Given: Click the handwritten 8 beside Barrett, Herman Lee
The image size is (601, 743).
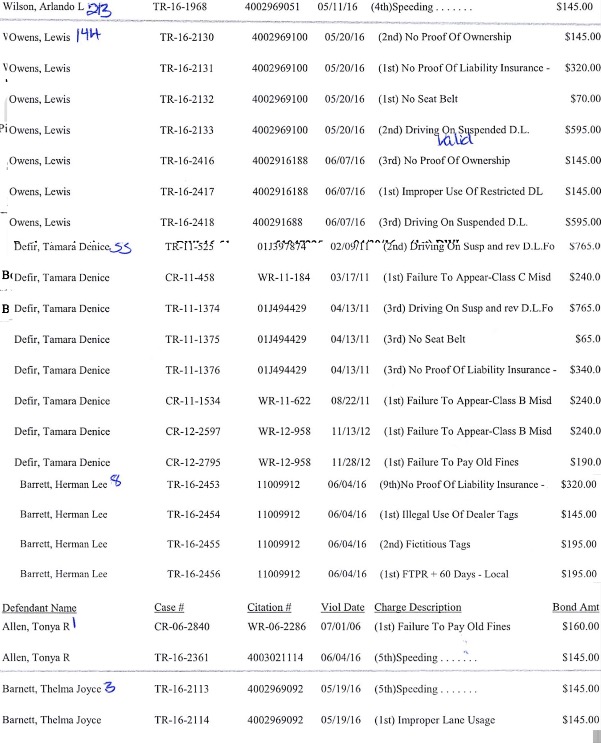Looking at the screenshot, I should (115, 483).
